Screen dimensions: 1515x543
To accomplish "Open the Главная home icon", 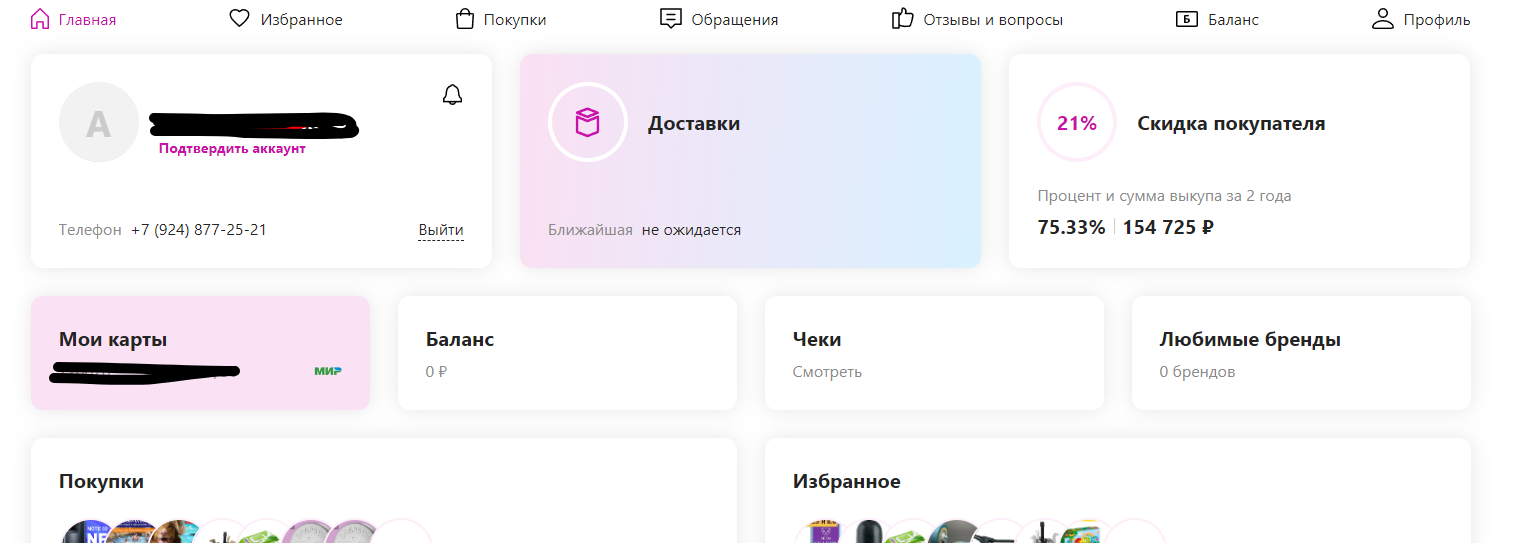I will [x=41, y=19].
